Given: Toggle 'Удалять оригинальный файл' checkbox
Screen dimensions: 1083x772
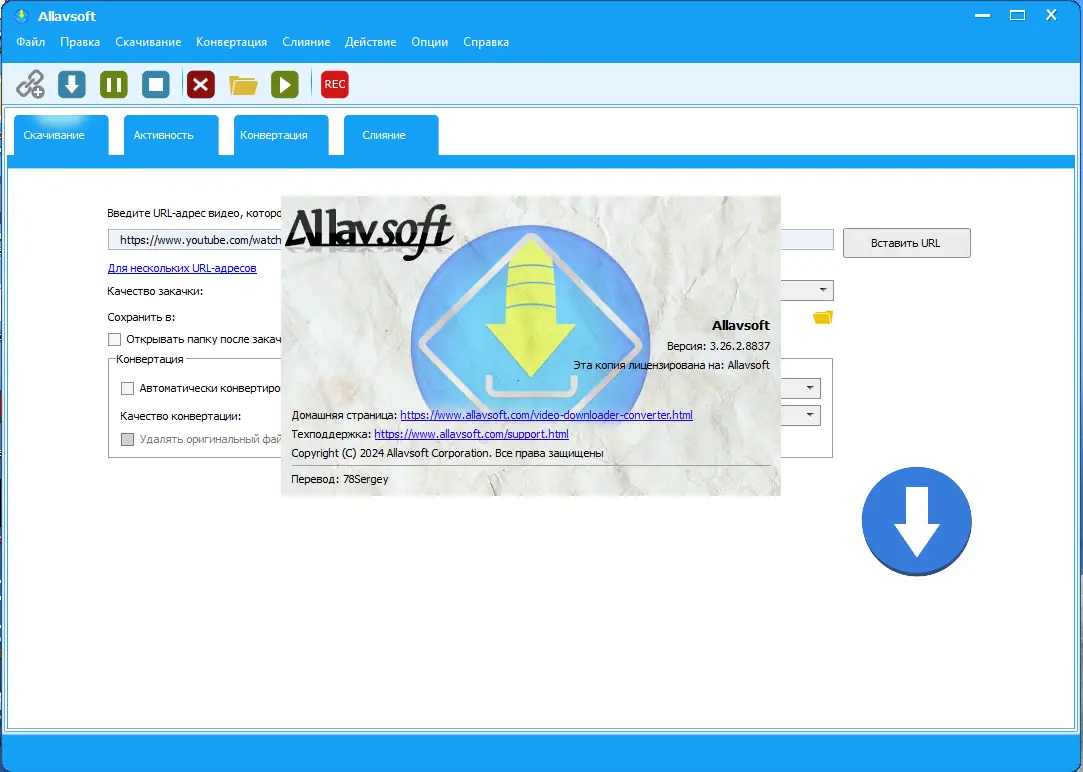Looking at the screenshot, I should (127, 439).
